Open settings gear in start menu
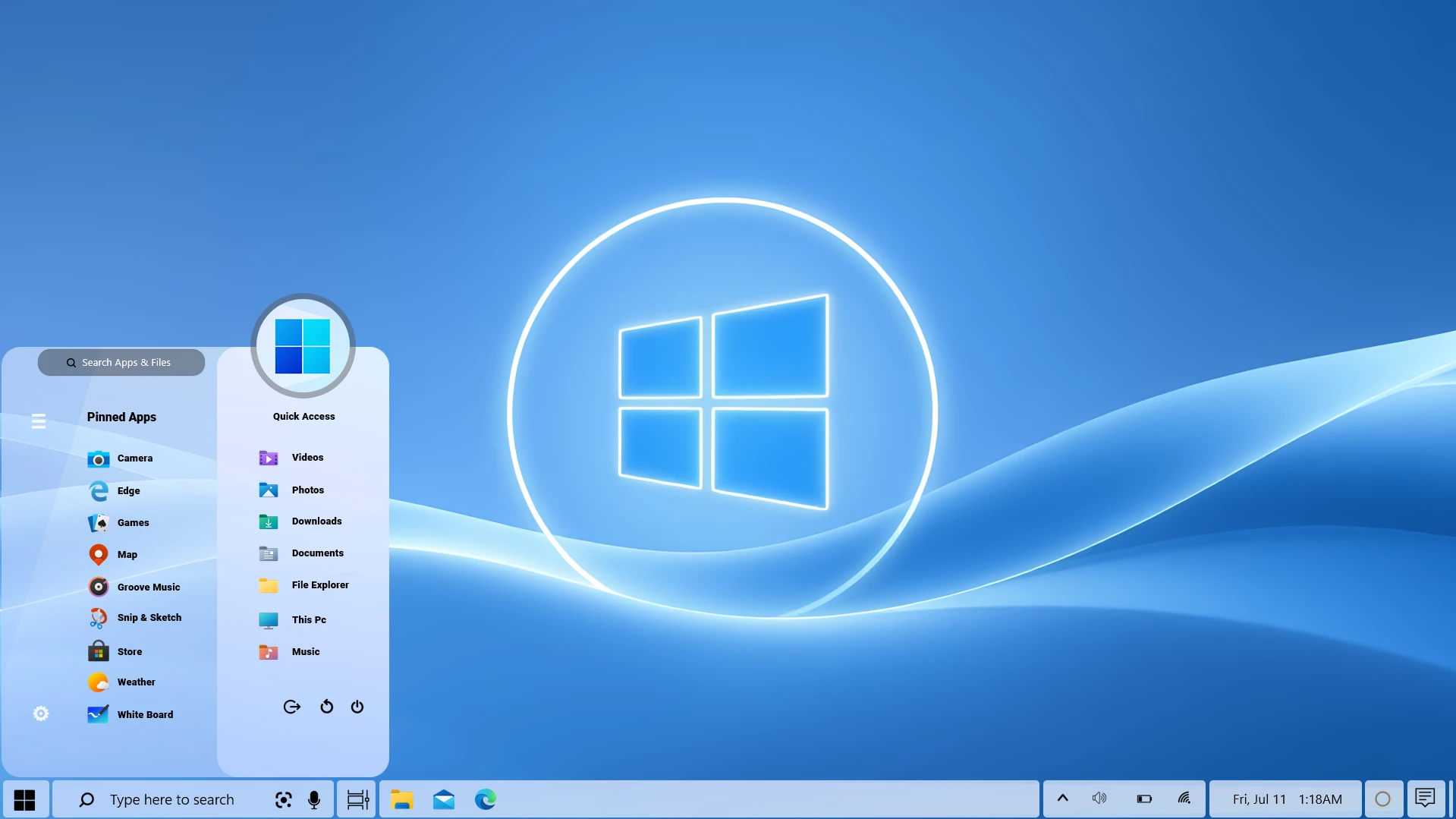Viewport: 1456px width, 819px height. pos(41,713)
